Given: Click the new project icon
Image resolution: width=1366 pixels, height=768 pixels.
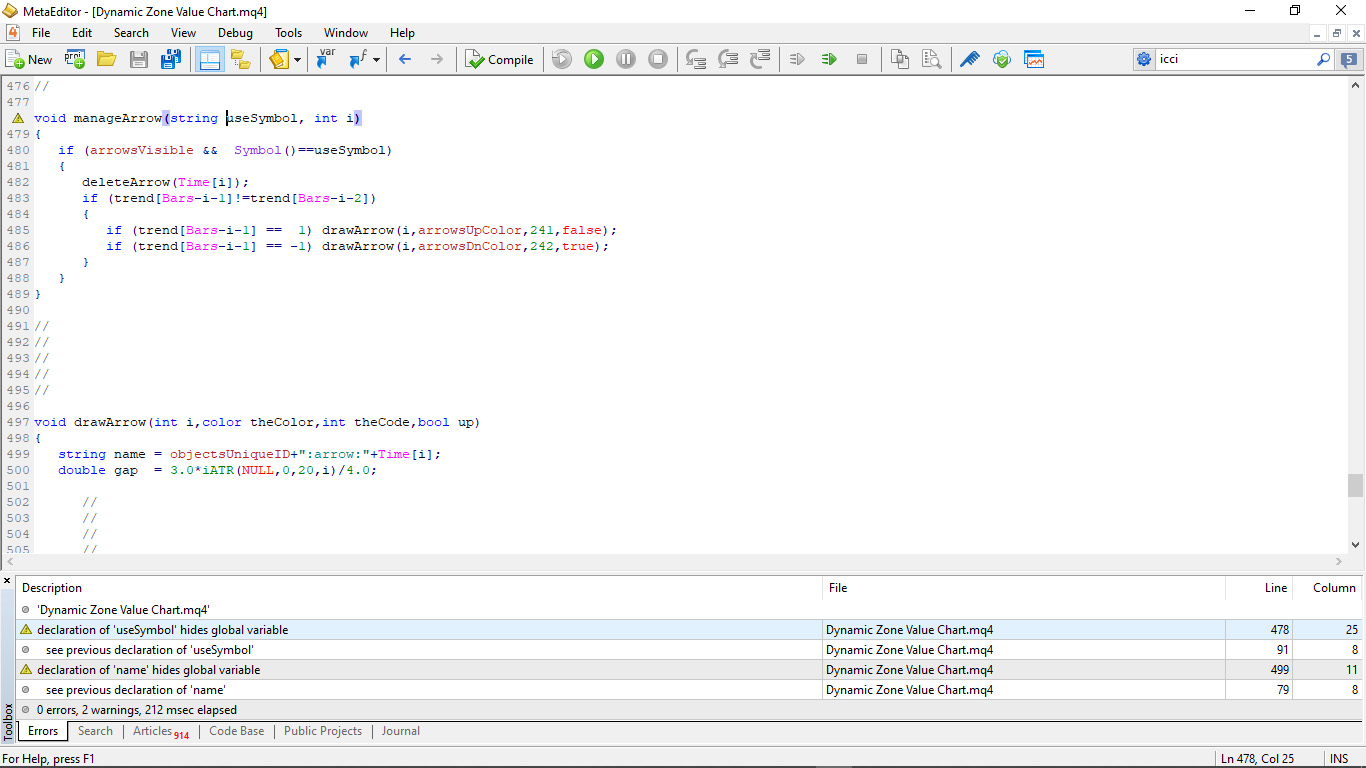Looking at the screenshot, I should tap(75, 60).
